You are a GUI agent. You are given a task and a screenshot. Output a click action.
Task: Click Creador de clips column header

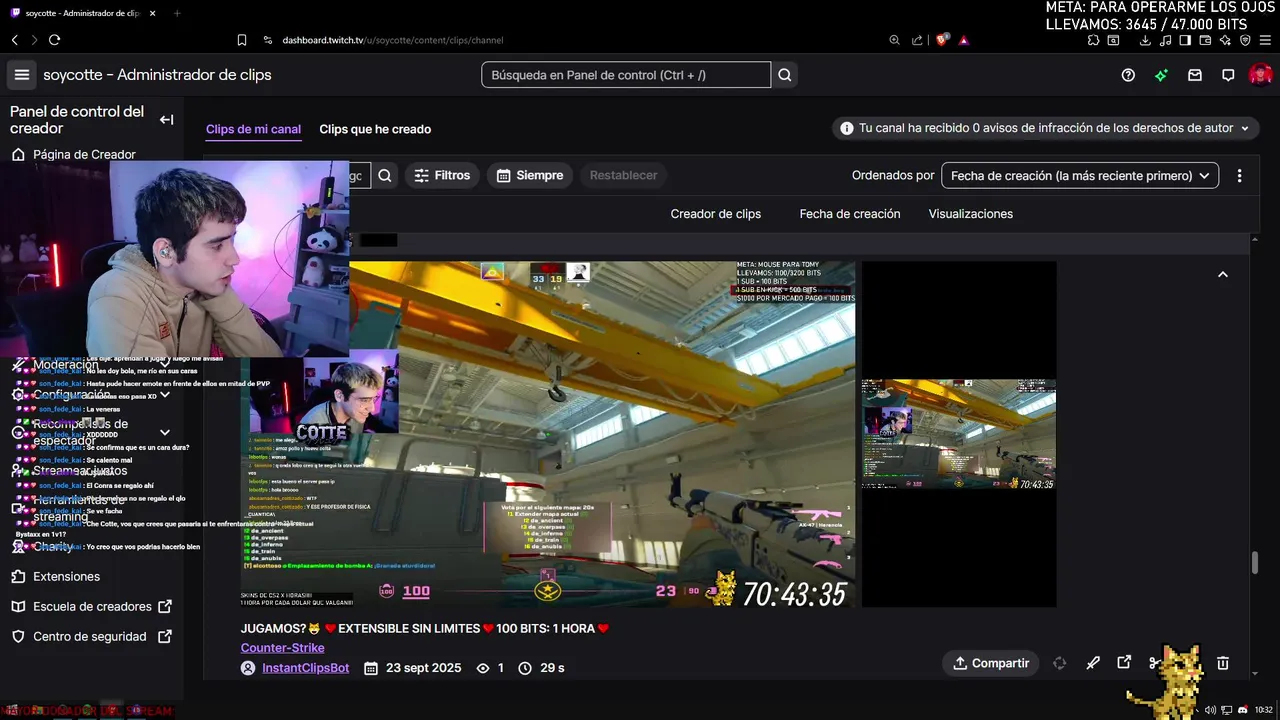click(716, 214)
